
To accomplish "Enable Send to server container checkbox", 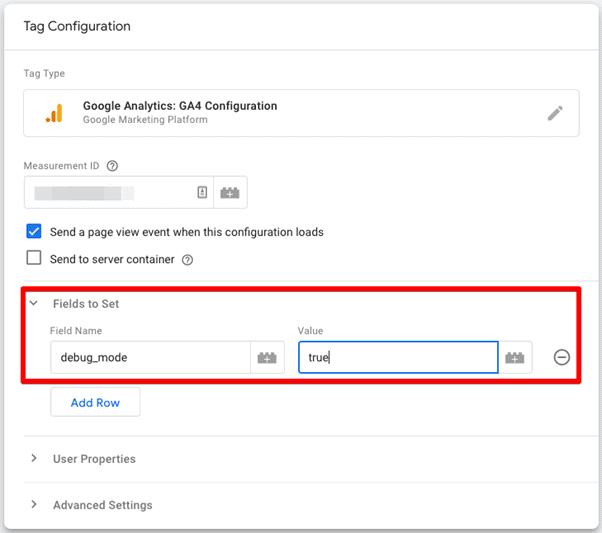I will coord(34,258).
